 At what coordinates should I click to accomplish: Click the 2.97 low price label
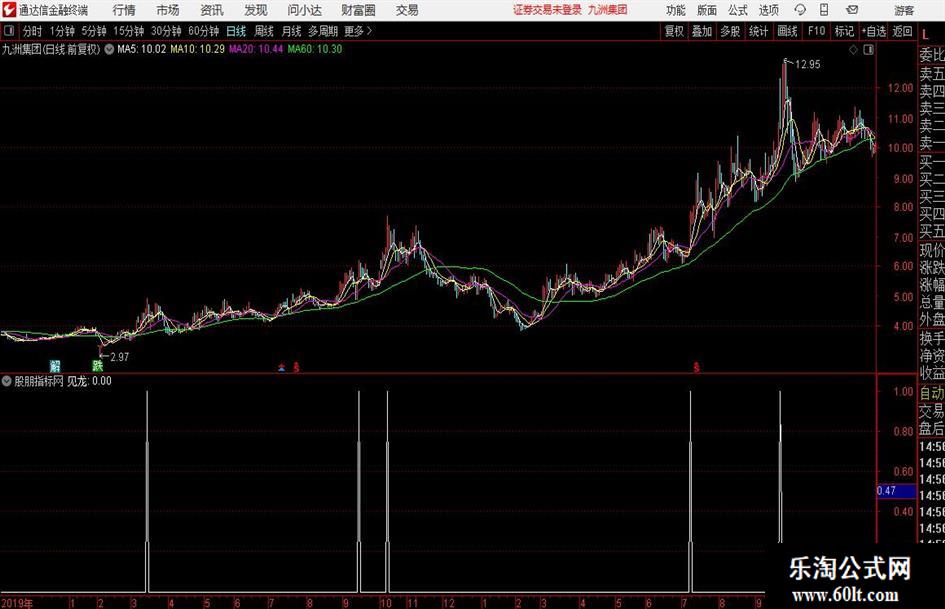[120, 357]
